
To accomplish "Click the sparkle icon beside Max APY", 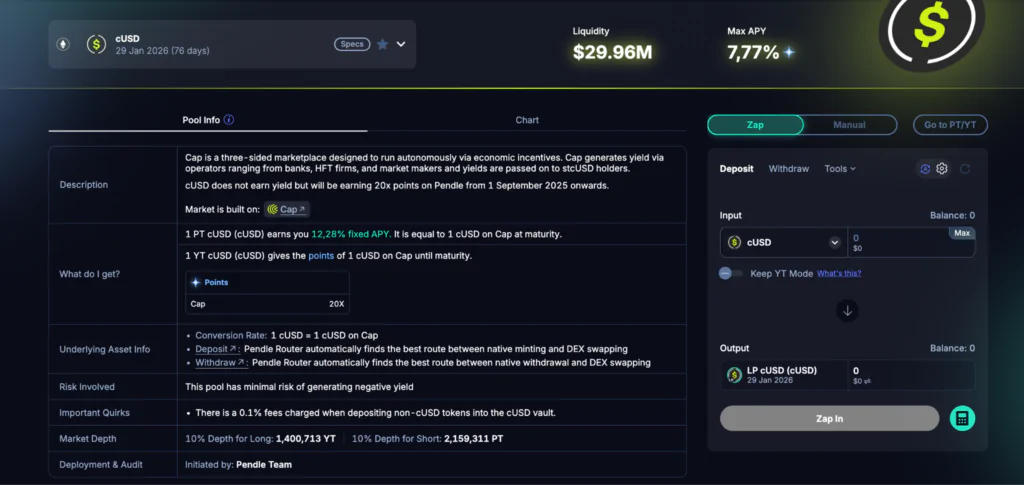I will coord(790,52).
